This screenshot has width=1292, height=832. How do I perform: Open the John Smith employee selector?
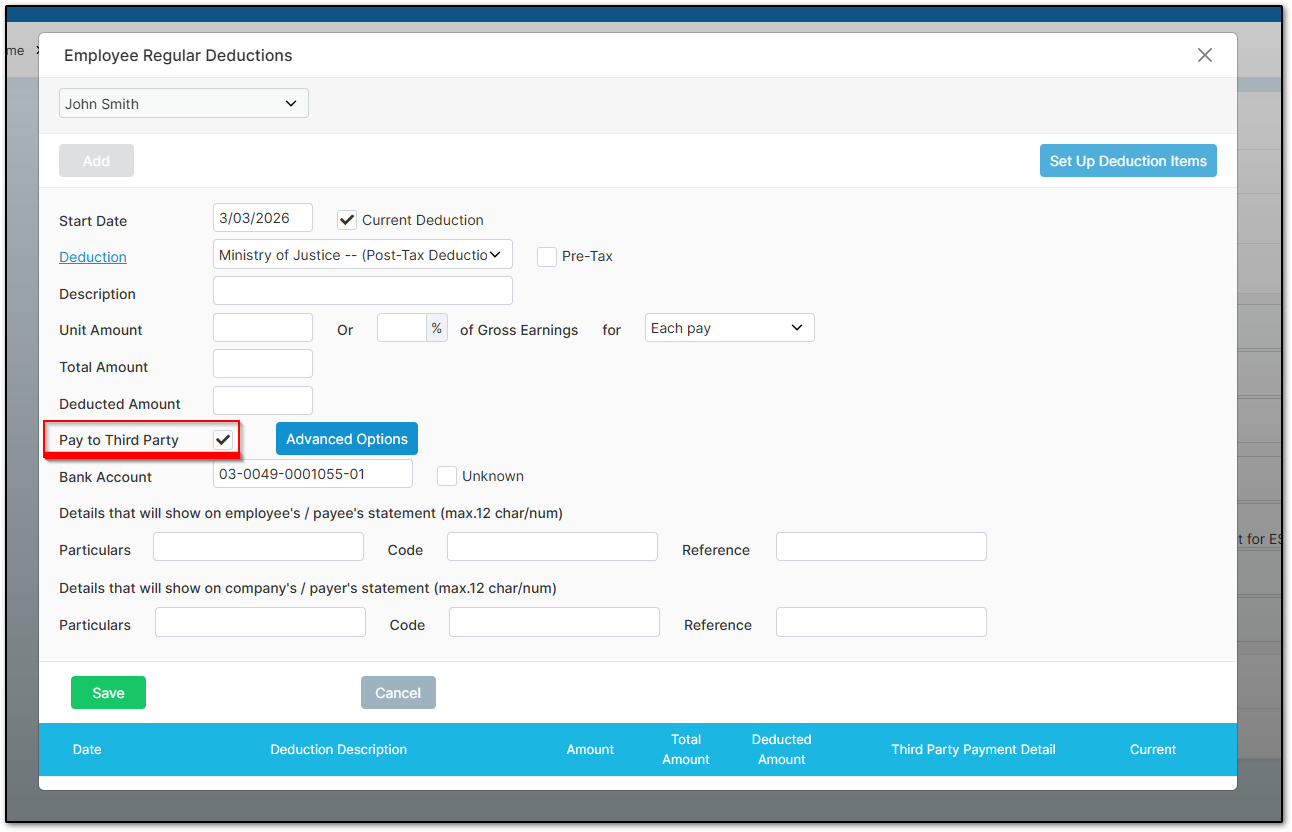click(x=183, y=103)
